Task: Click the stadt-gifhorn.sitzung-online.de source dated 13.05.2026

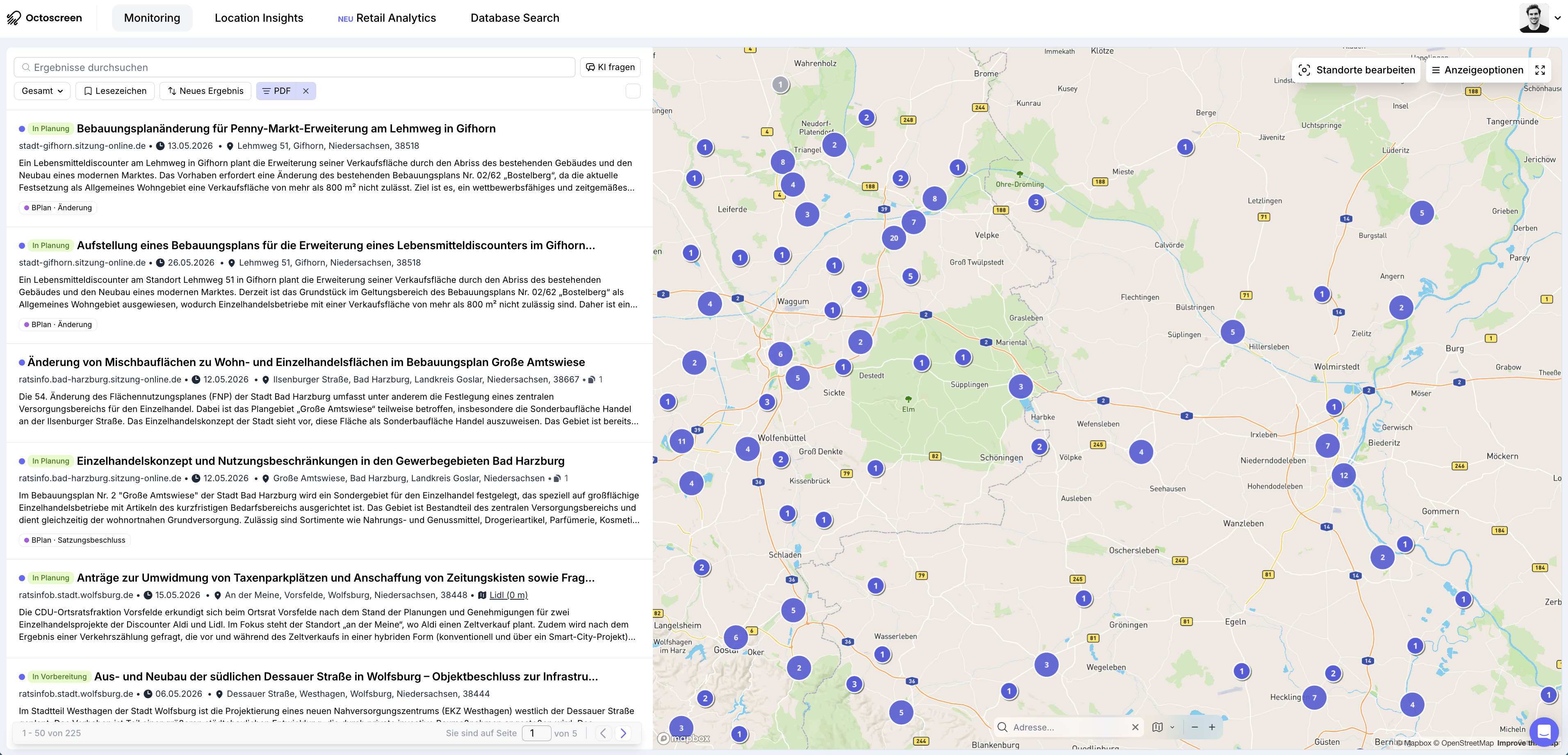Action: point(82,146)
